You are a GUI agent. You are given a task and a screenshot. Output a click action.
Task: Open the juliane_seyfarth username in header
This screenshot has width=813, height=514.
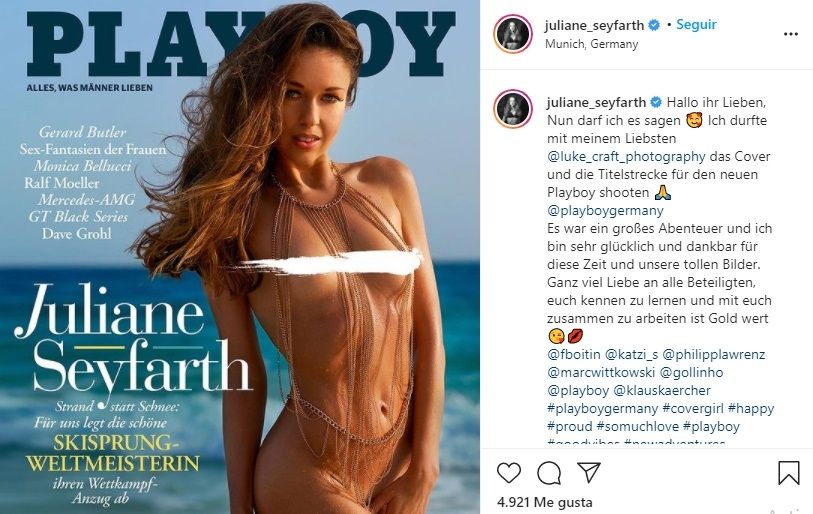pyautogui.click(x=594, y=25)
